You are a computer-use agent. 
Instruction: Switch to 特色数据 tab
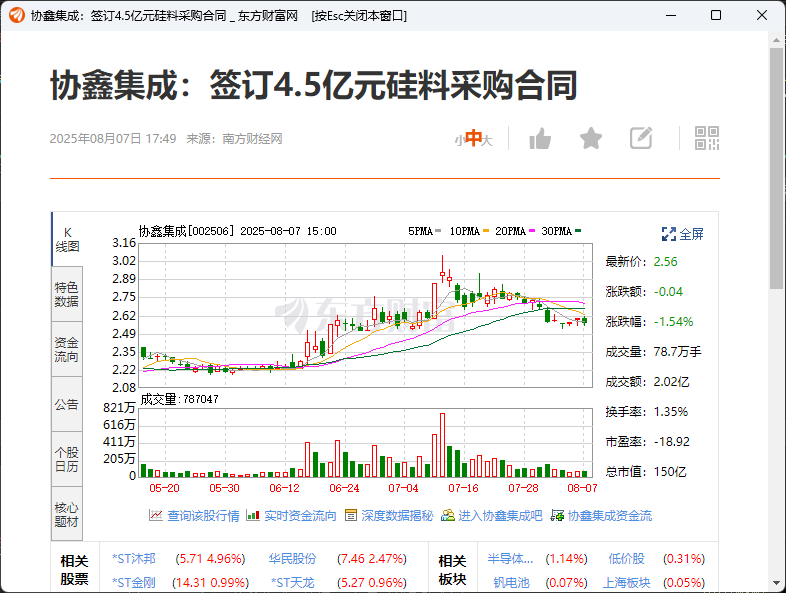click(67, 294)
